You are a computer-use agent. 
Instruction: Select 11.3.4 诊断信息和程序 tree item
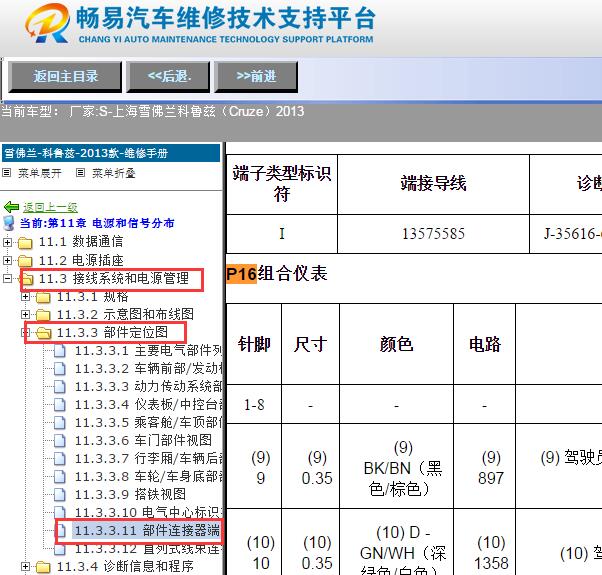coord(125,566)
